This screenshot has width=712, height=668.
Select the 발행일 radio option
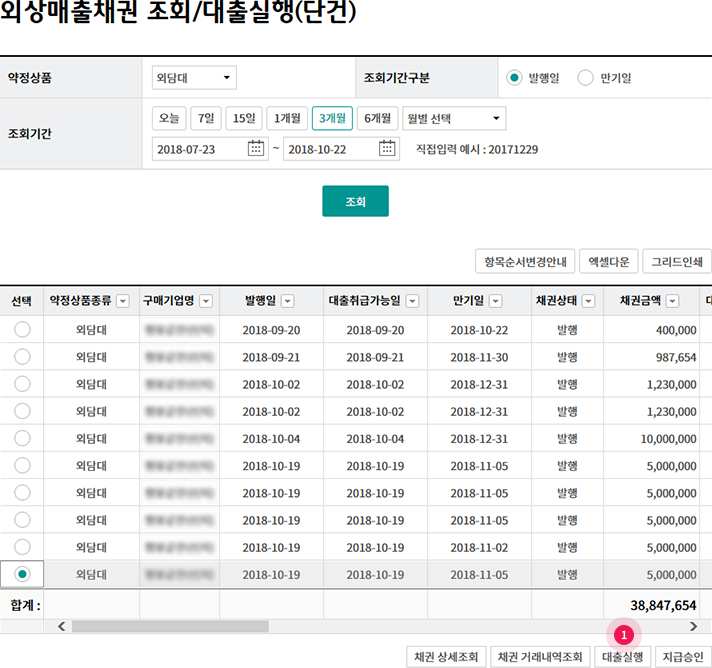[515, 78]
